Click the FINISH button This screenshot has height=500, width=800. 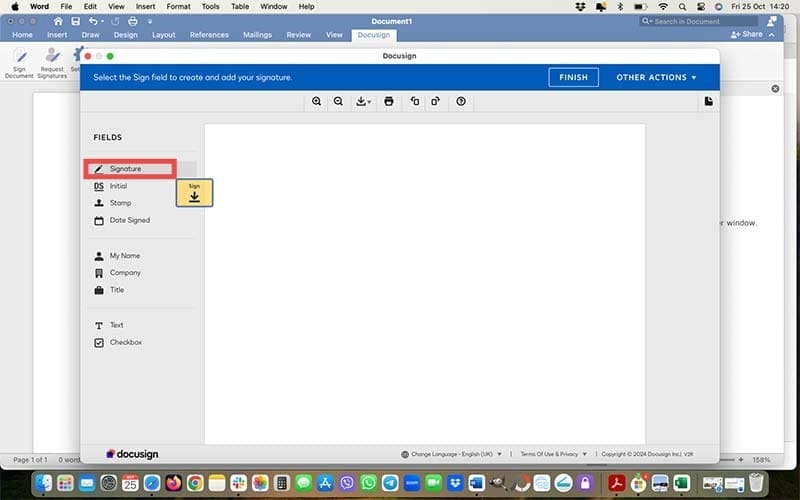[573, 77]
